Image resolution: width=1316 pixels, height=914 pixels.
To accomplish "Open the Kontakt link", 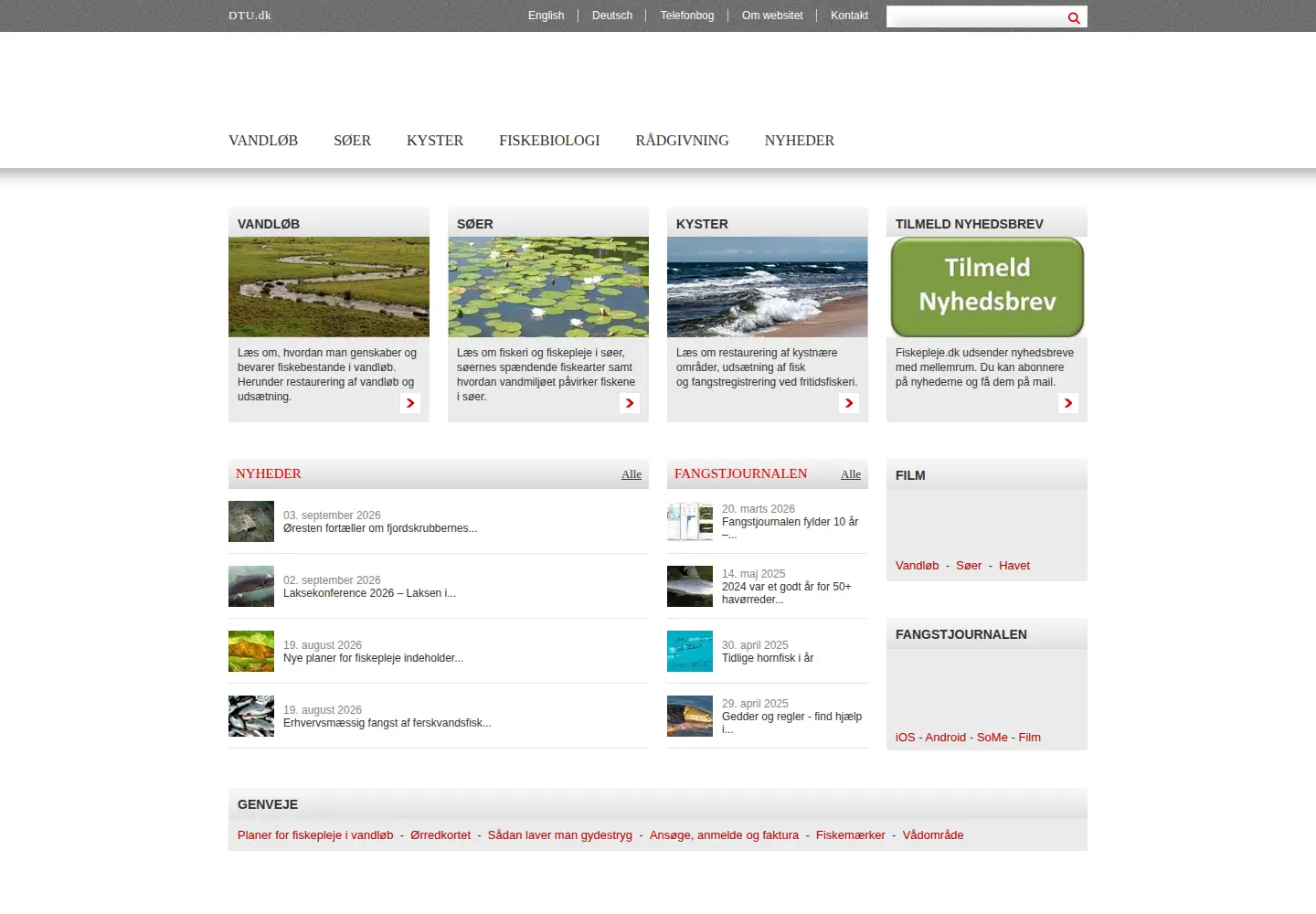I will pos(849,16).
